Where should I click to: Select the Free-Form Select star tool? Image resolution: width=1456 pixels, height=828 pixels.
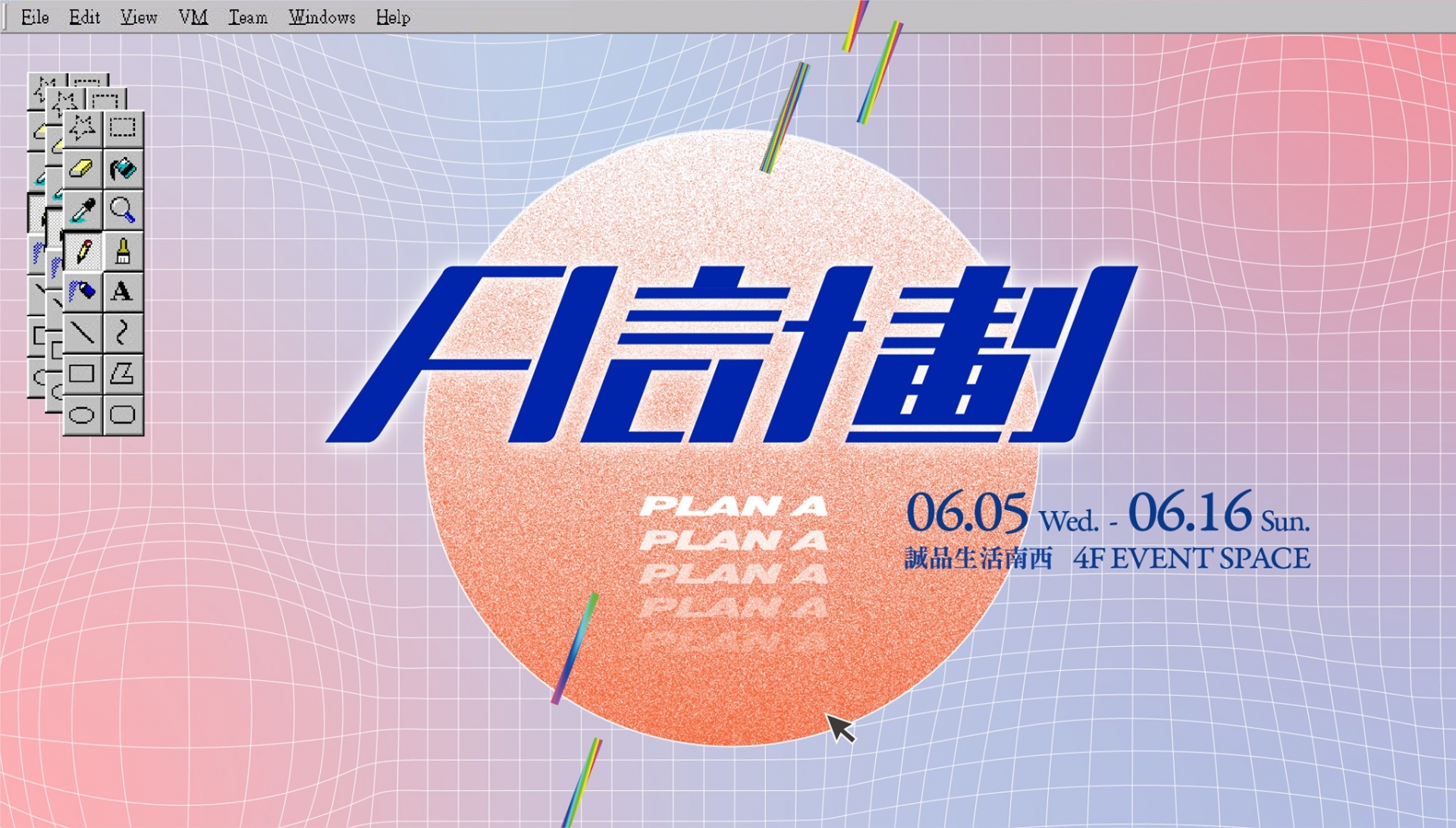(82, 127)
